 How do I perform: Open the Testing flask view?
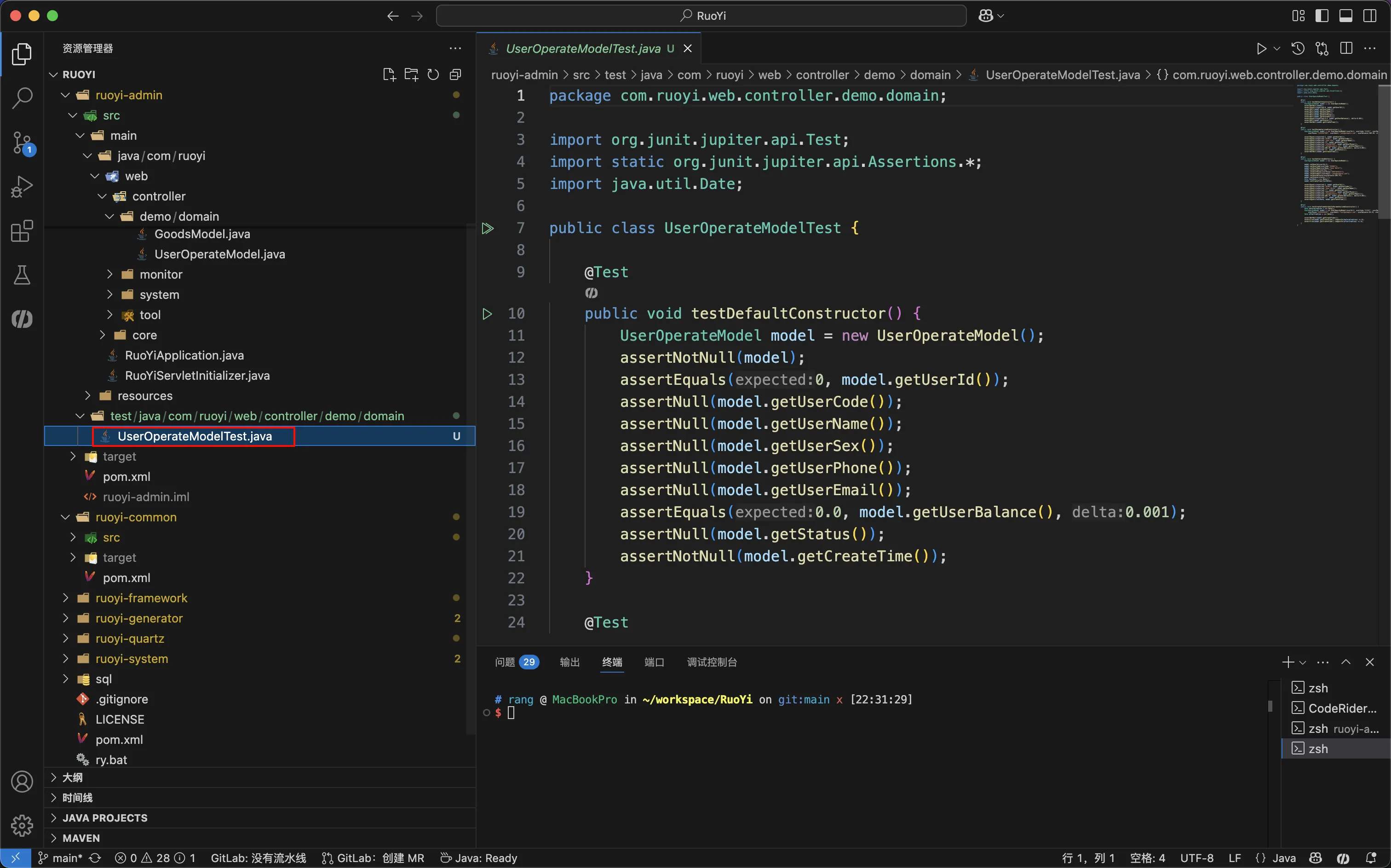22,275
